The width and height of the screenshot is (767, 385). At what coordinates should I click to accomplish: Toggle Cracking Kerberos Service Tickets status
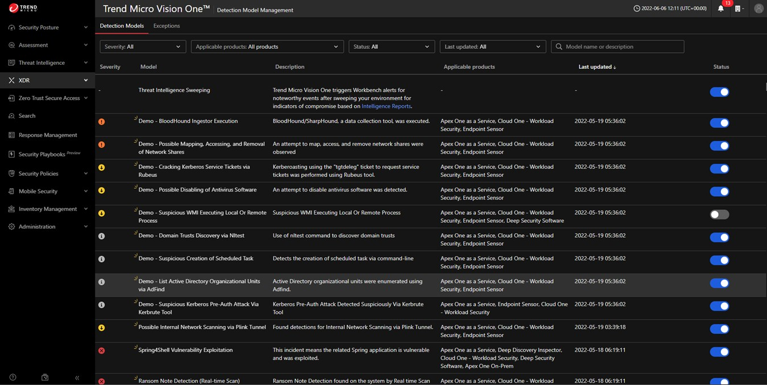point(719,169)
